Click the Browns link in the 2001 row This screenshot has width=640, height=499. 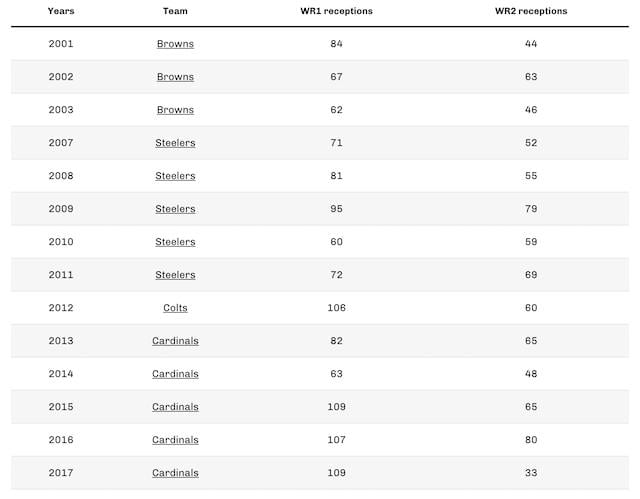pos(175,44)
